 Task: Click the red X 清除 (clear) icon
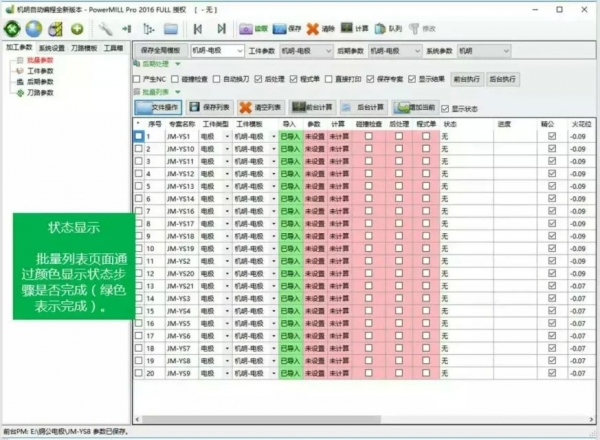pos(321,29)
